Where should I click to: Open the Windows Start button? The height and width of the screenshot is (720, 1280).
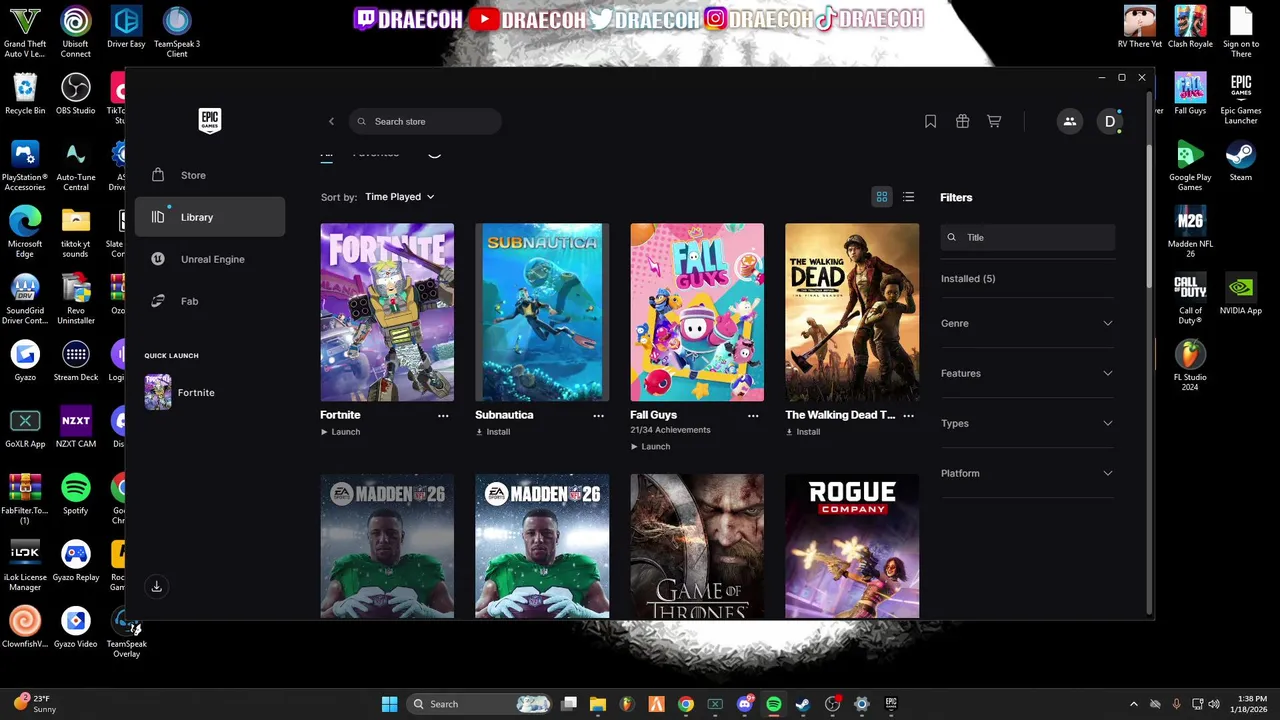coord(389,704)
